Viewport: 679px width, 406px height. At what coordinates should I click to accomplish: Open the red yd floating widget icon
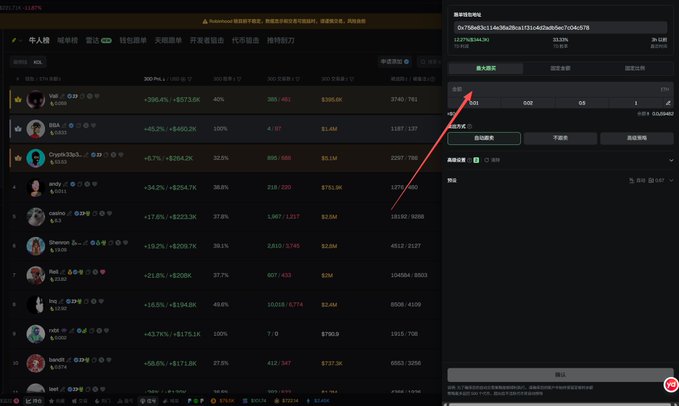tap(671, 384)
